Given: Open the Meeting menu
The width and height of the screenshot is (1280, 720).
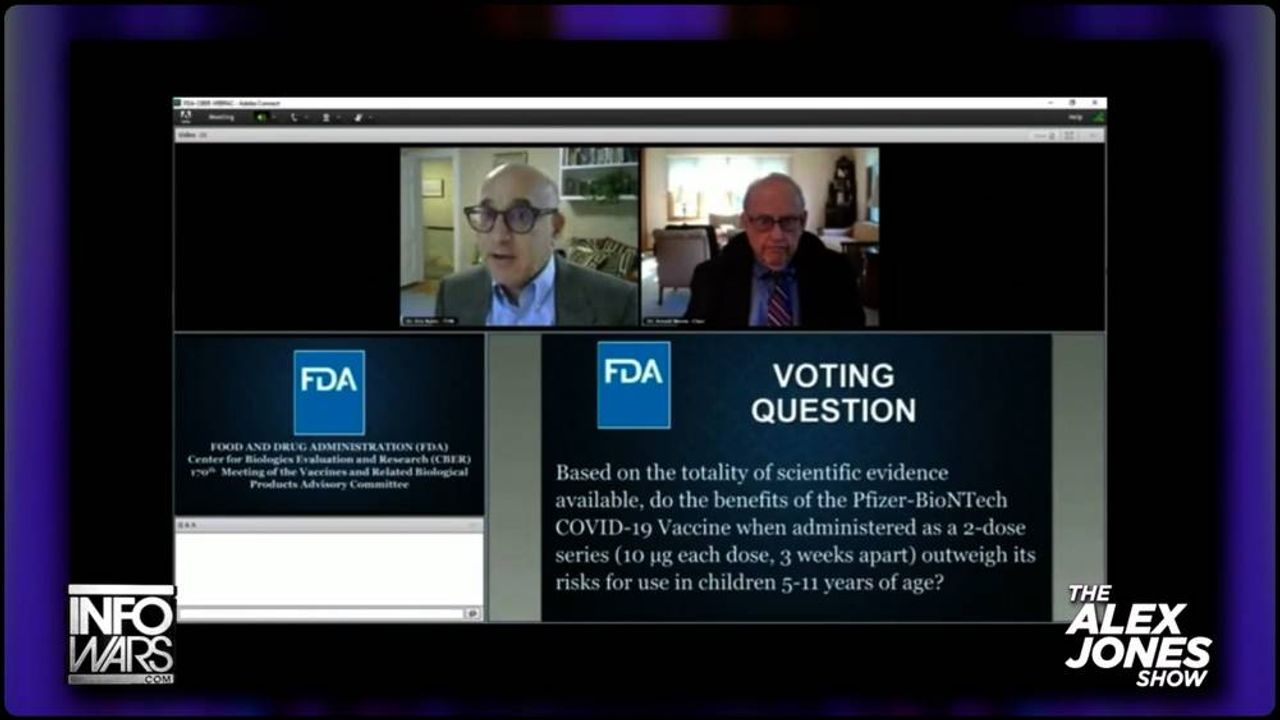Looking at the screenshot, I should [x=221, y=117].
